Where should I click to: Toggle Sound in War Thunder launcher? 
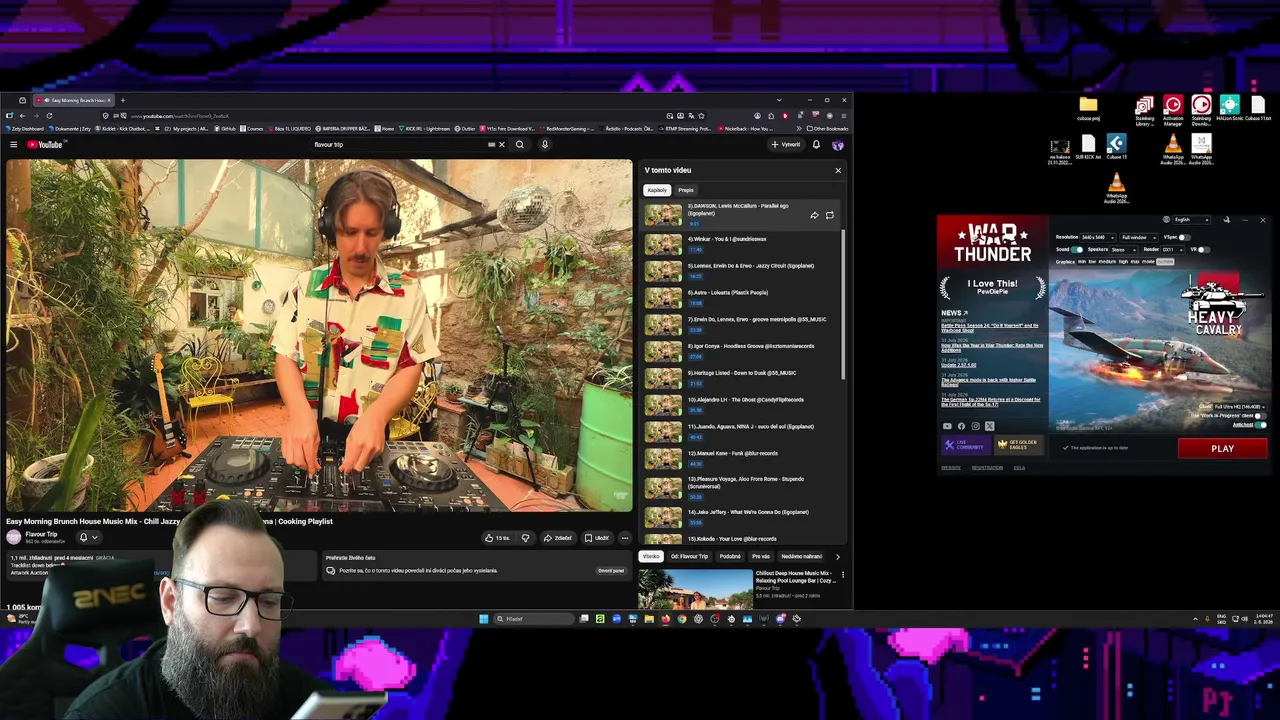(x=1077, y=249)
